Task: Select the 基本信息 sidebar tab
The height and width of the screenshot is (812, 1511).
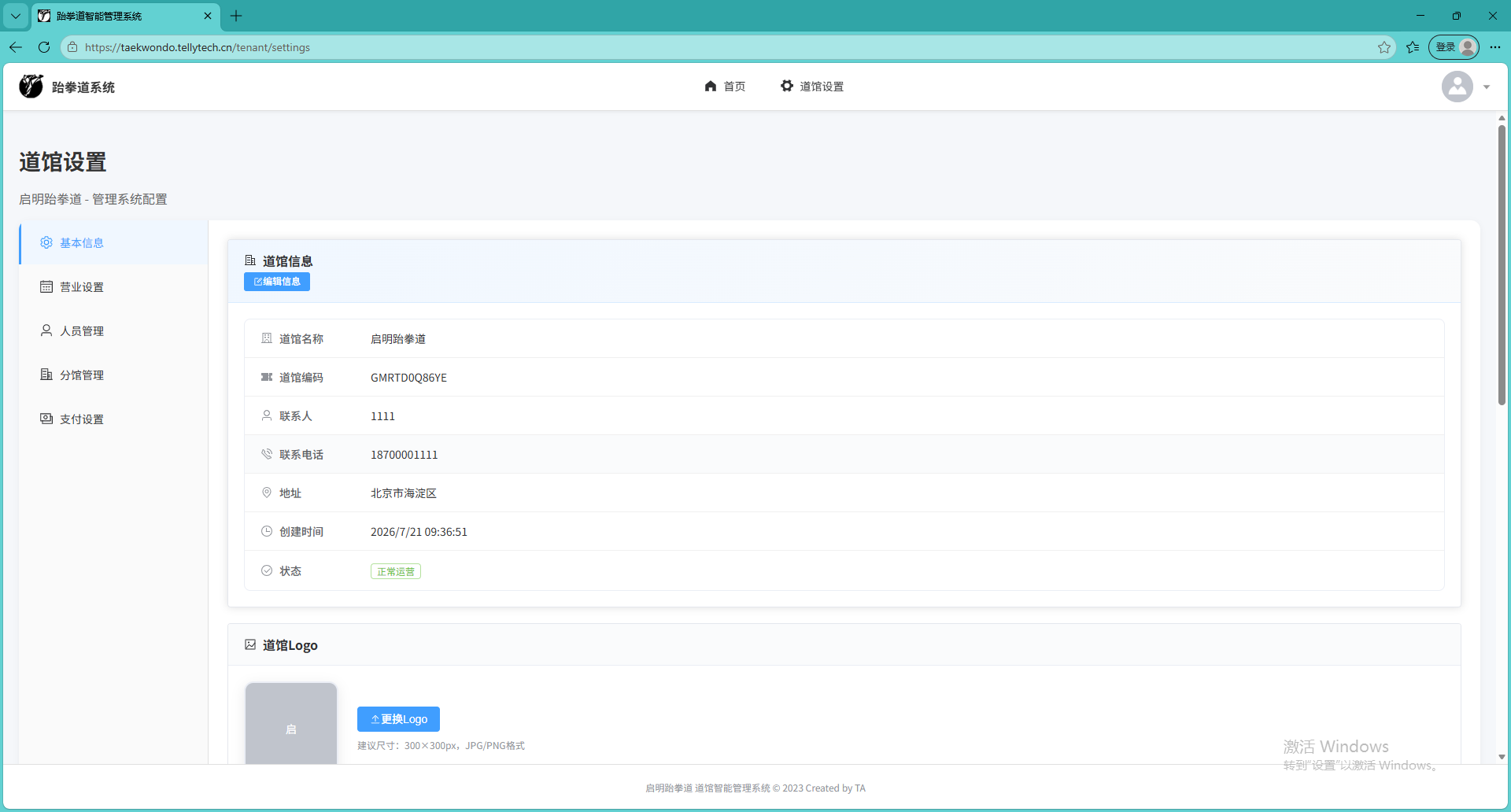Action: [114, 242]
